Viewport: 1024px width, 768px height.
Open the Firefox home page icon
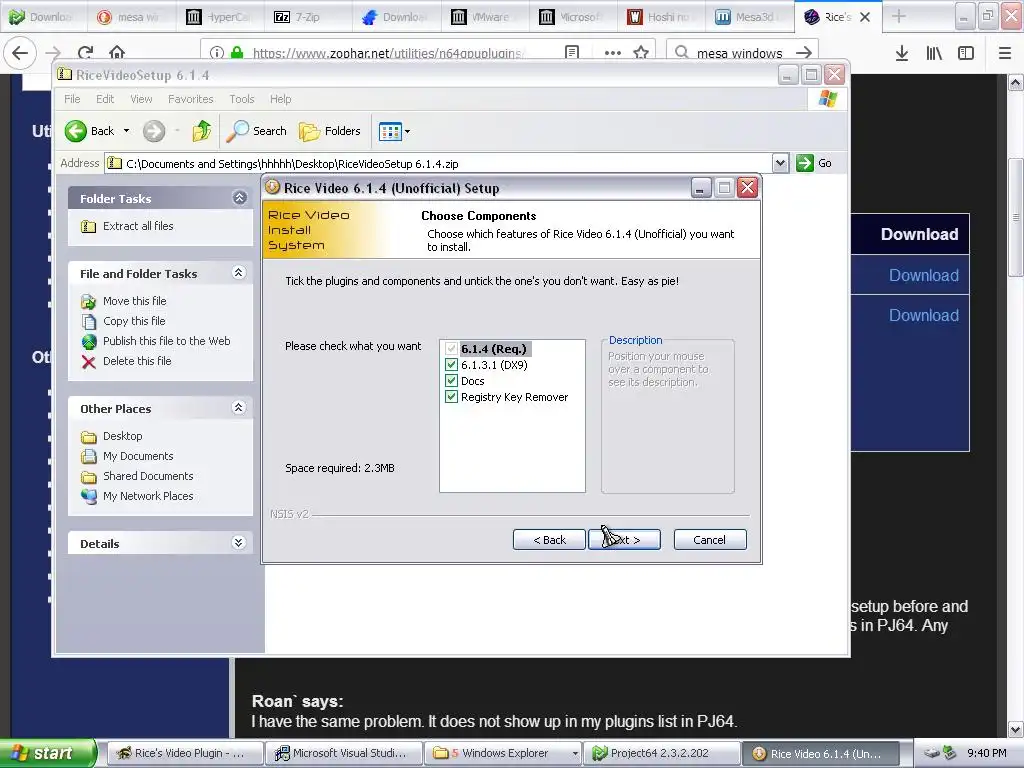click(x=117, y=52)
